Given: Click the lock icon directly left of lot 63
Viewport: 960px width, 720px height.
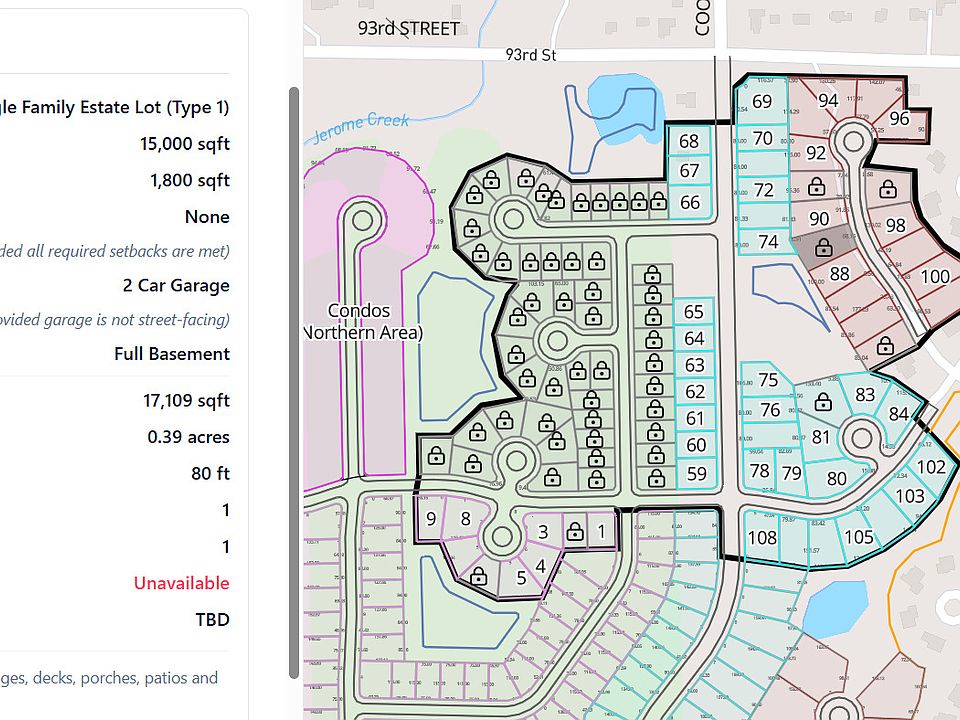Looking at the screenshot, I should click(654, 363).
